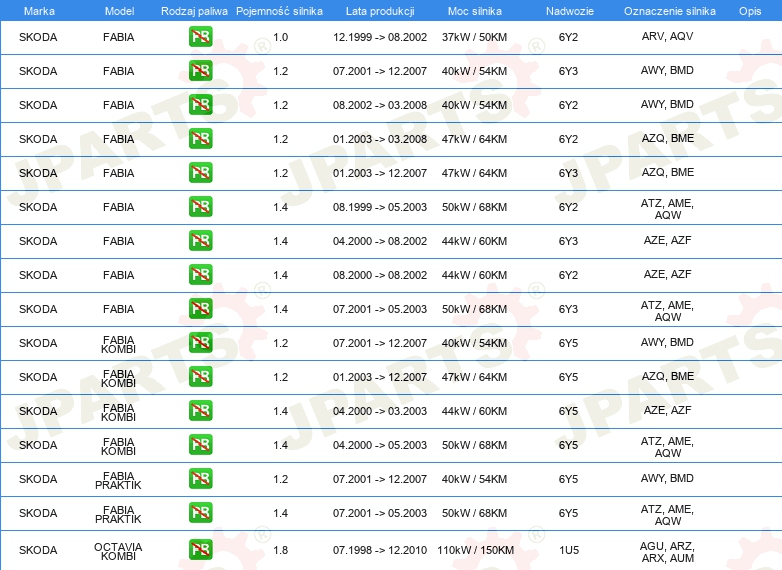Select the 04.2000 -> 08.2002 production years cell
The height and width of the screenshot is (570, 782).
pyautogui.click(x=380, y=241)
